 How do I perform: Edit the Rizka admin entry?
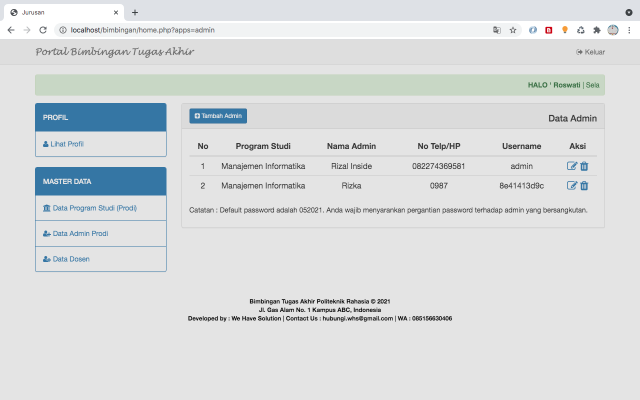572,185
